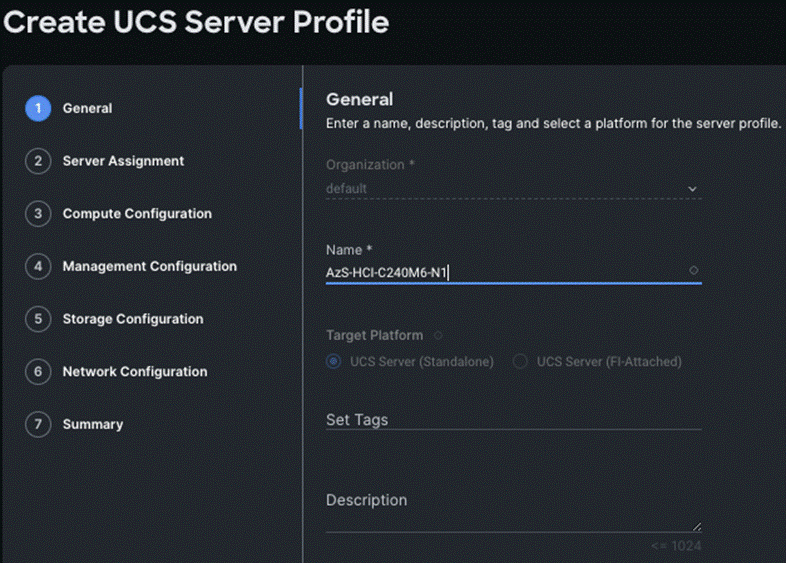Click the '<= 1024' character limit text

coord(676,546)
